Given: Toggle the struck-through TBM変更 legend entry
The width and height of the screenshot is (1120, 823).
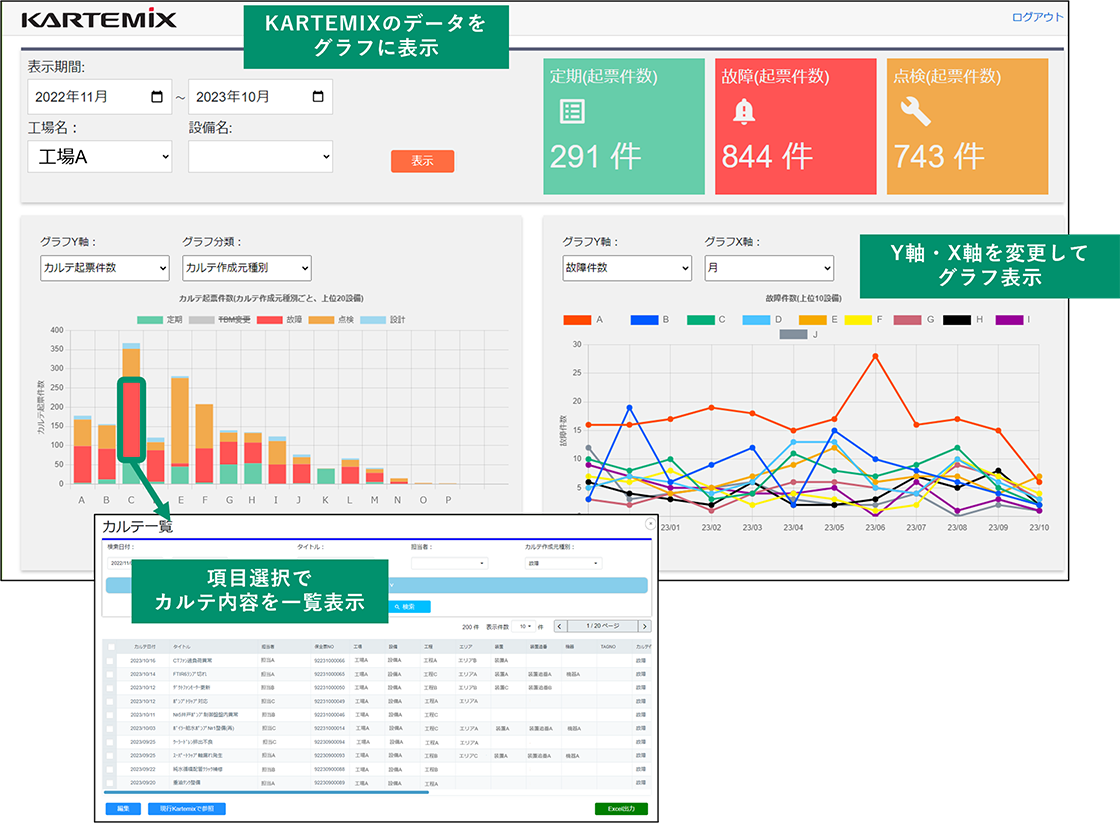Looking at the screenshot, I should click(219, 320).
